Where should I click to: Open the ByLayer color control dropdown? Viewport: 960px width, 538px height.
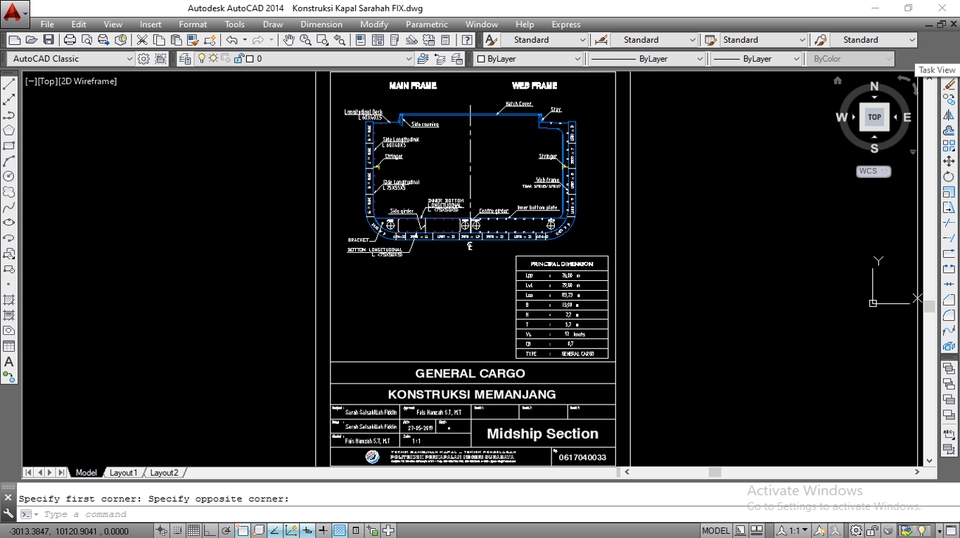tap(577, 59)
